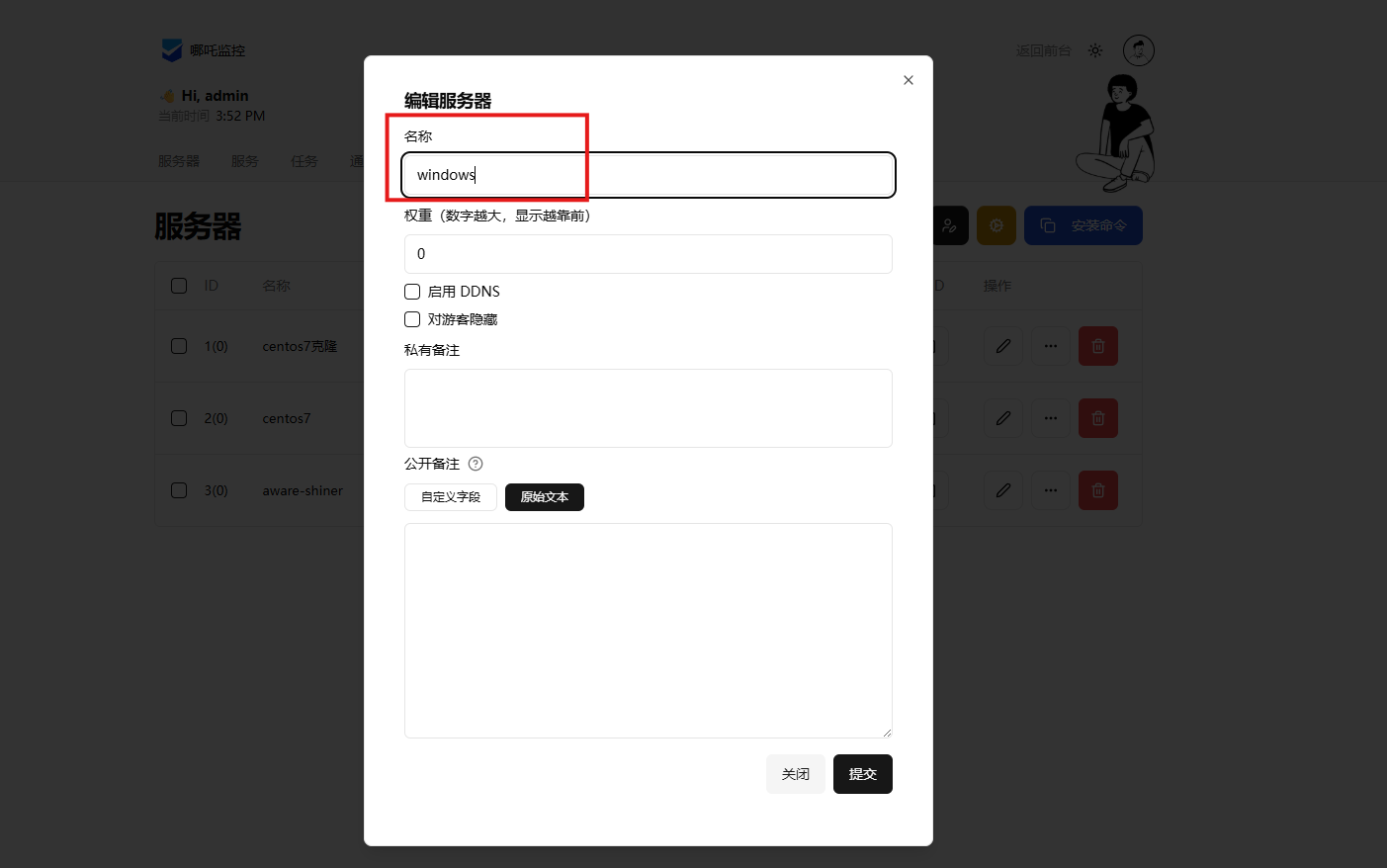Delete the aware-shiner server via trash icon
This screenshot has height=868, width=1387.
coord(1098,490)
